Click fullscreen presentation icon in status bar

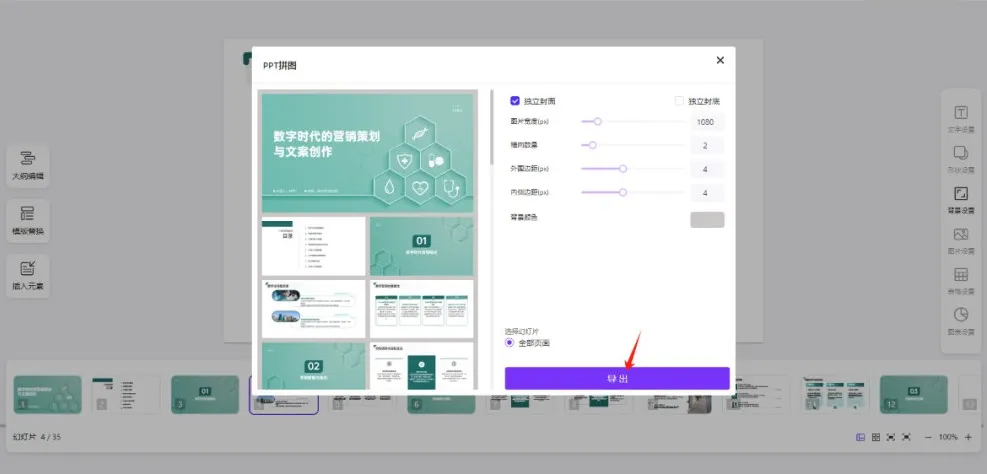(x=906, y=437)
